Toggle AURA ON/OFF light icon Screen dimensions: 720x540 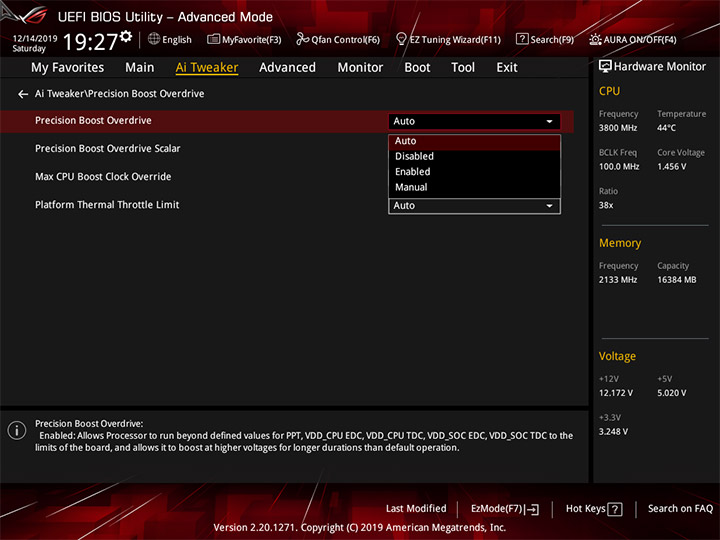point(595,39)
